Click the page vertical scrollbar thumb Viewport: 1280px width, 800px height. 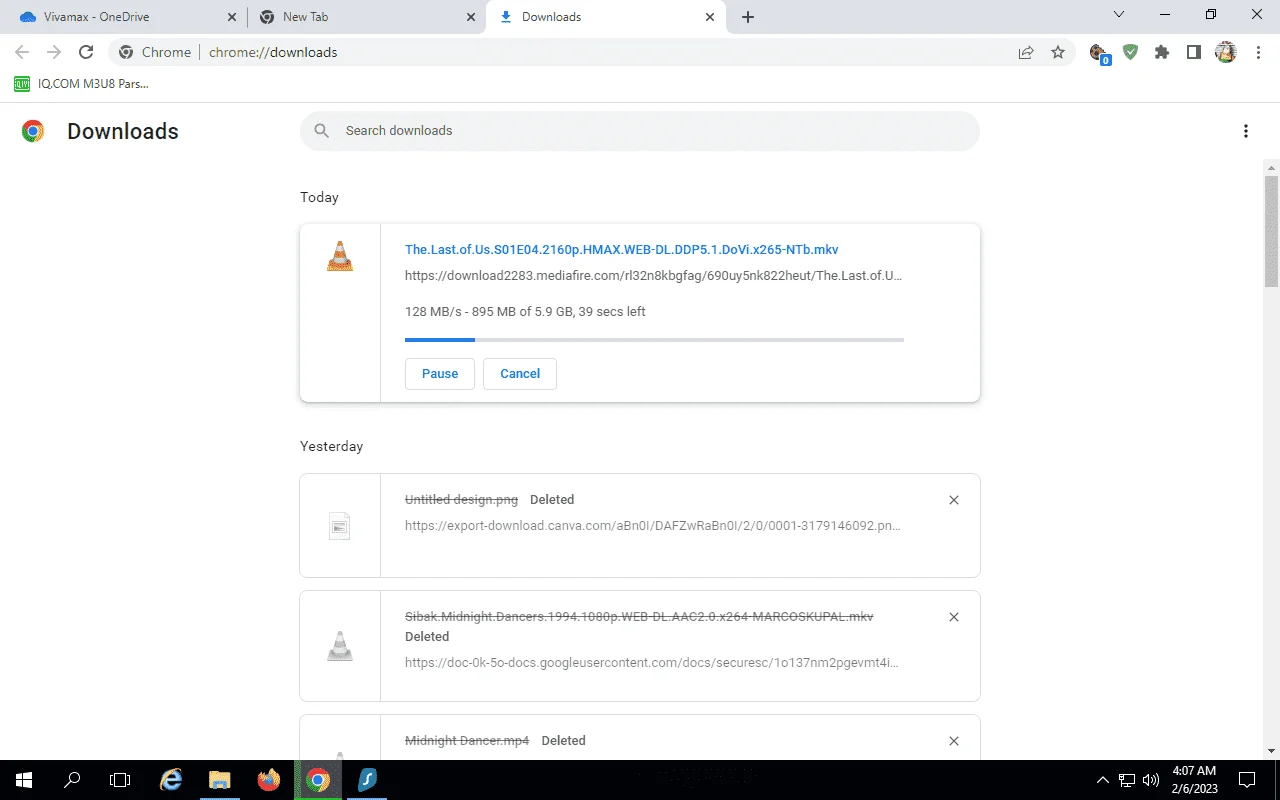[1271, 231]
